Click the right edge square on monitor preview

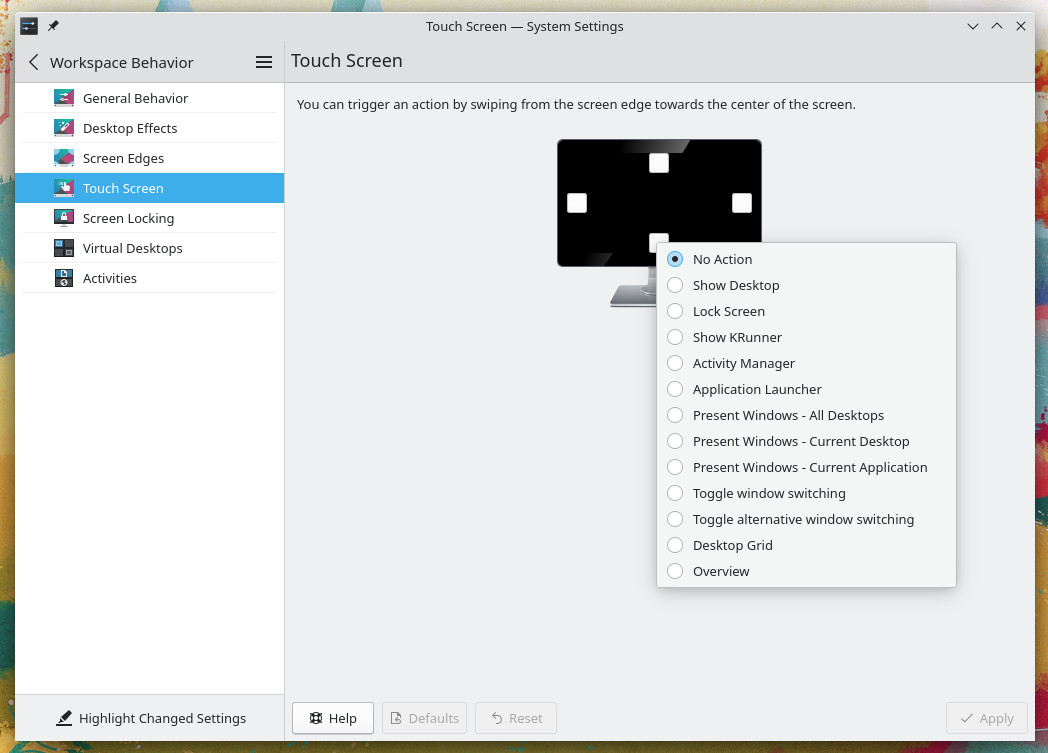pyautogui.click(x=742, y=202)
